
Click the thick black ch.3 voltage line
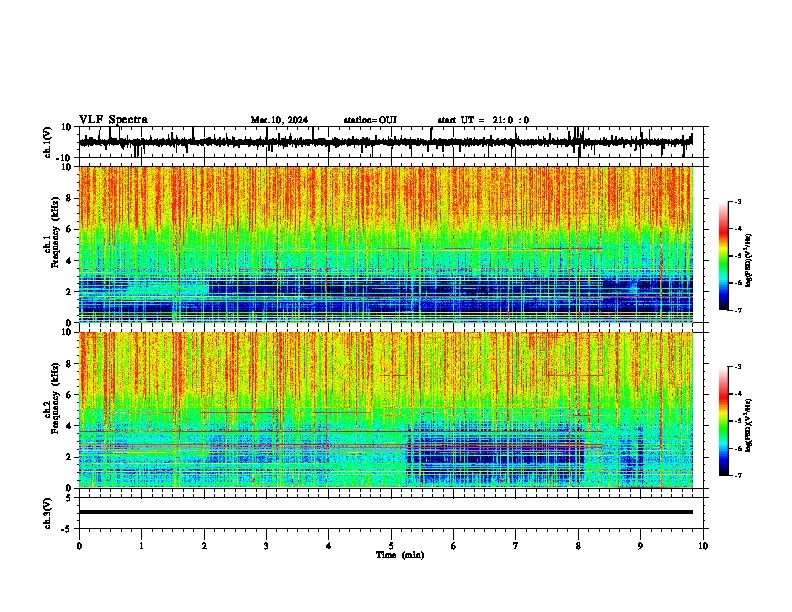click(x=386, y=512)
